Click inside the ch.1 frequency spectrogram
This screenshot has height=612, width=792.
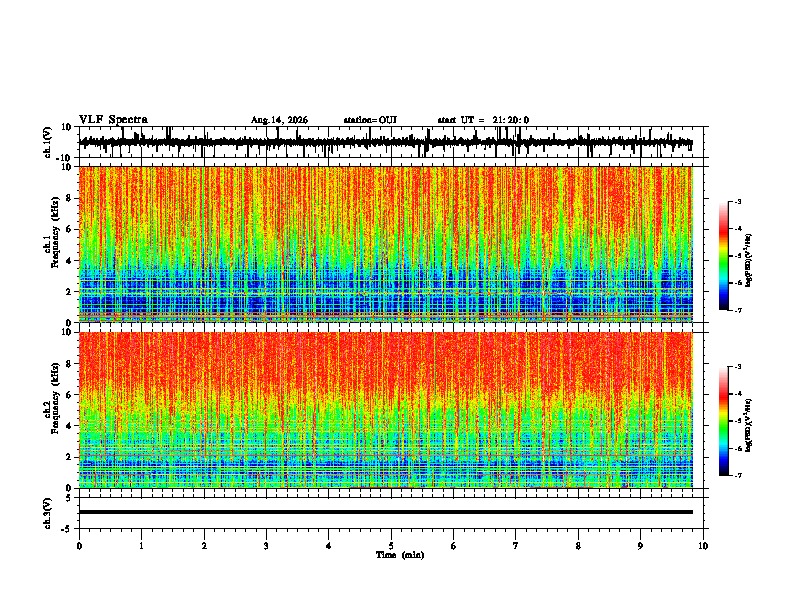pyautogui.click(x=386, y=244)
